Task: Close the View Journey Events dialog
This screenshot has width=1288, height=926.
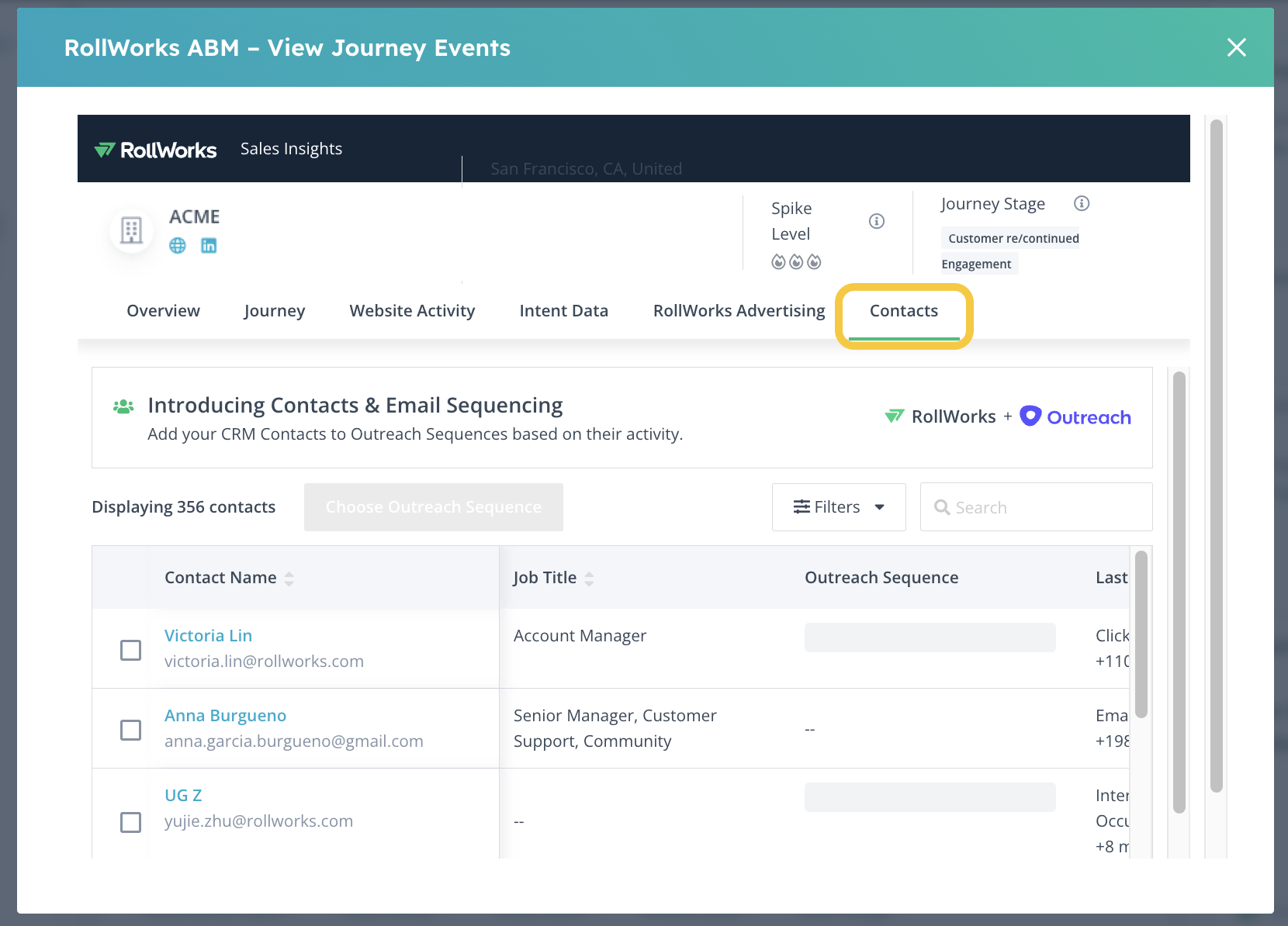Action: coord(1236,47)
